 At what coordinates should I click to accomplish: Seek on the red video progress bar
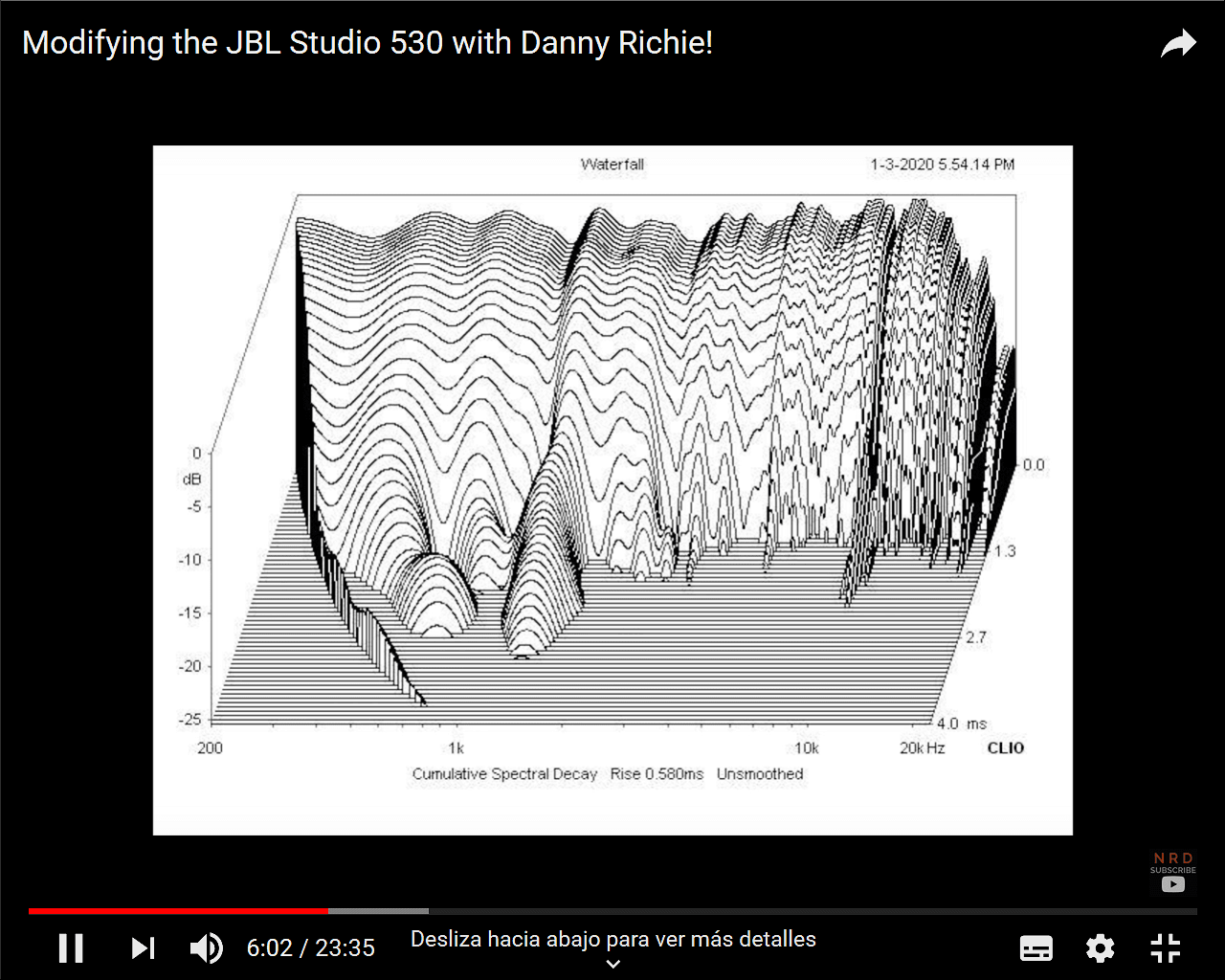[178, 911]
